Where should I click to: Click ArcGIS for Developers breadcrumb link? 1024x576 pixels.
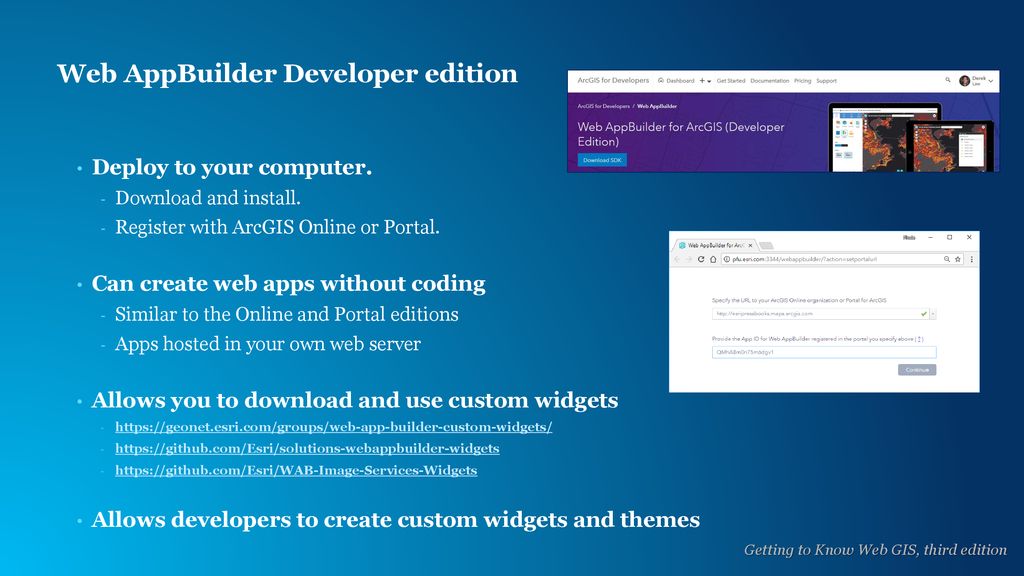603,106
